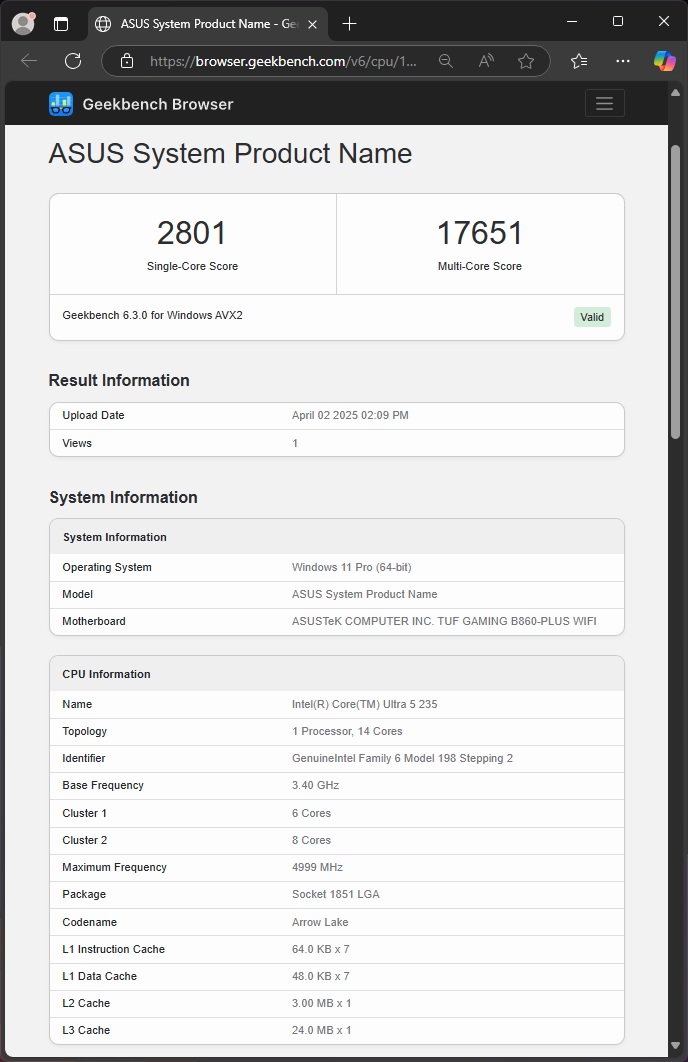Click the TUF GAMING B860-PLUS WIFI motherboard value
The image size is (688, 1062).
[444, 621]
